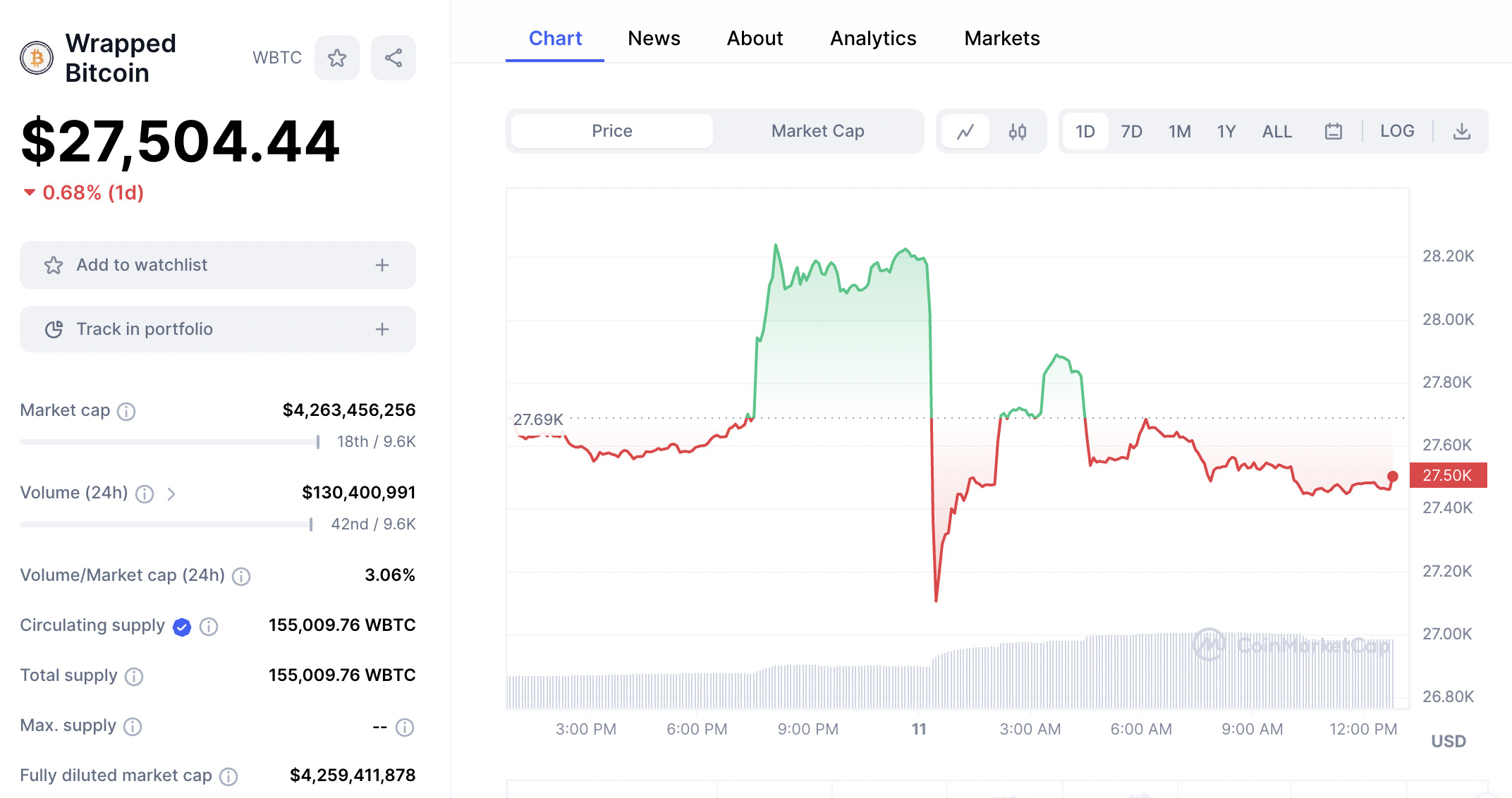This screenshot has width=1512, height=798.
Task: Expand the Volume (24h) details chevron
Action: [x=171, y=493]
